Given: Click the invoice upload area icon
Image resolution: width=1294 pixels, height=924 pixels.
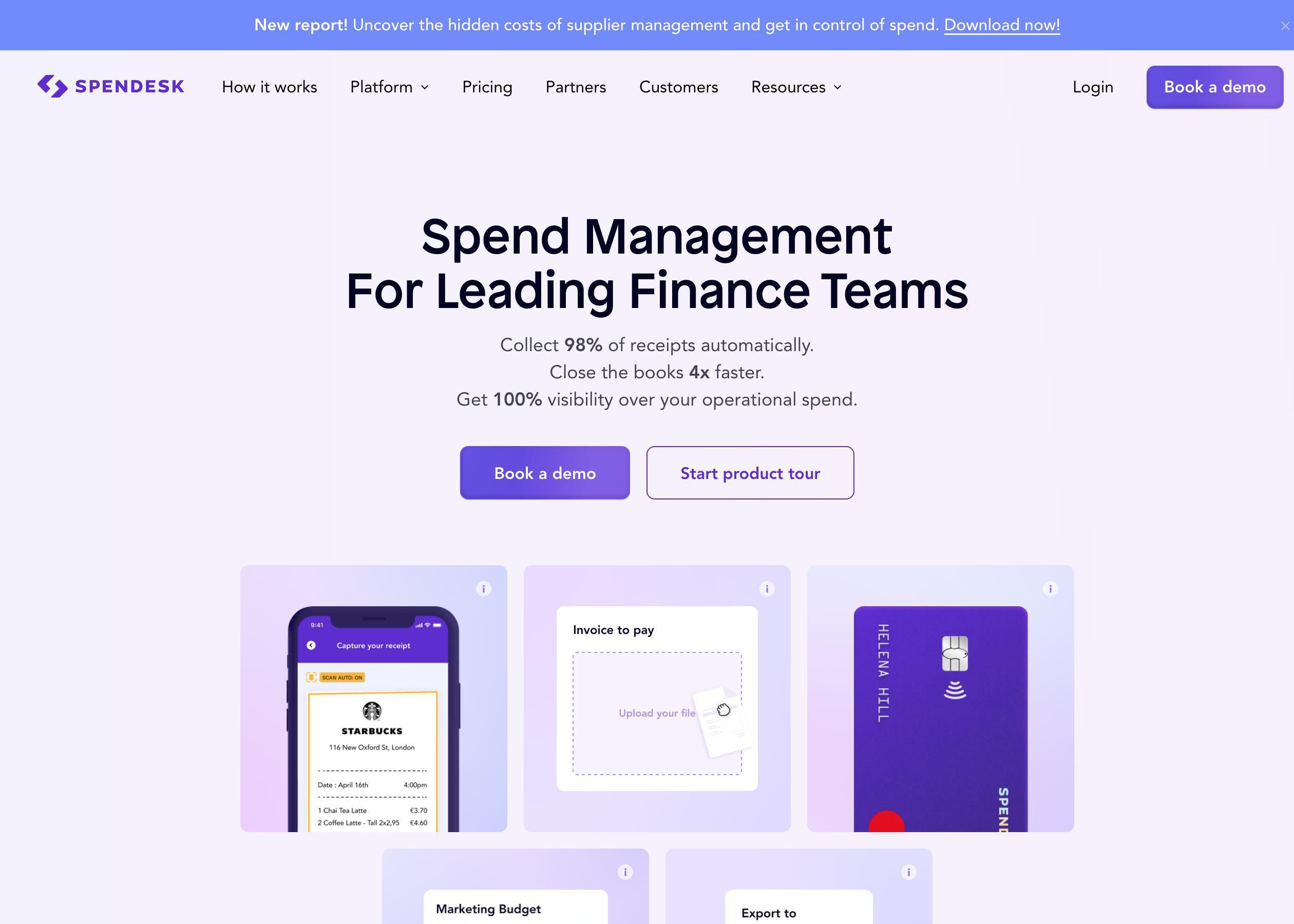Looking at the screenshot, I should (x=723, y=713).
